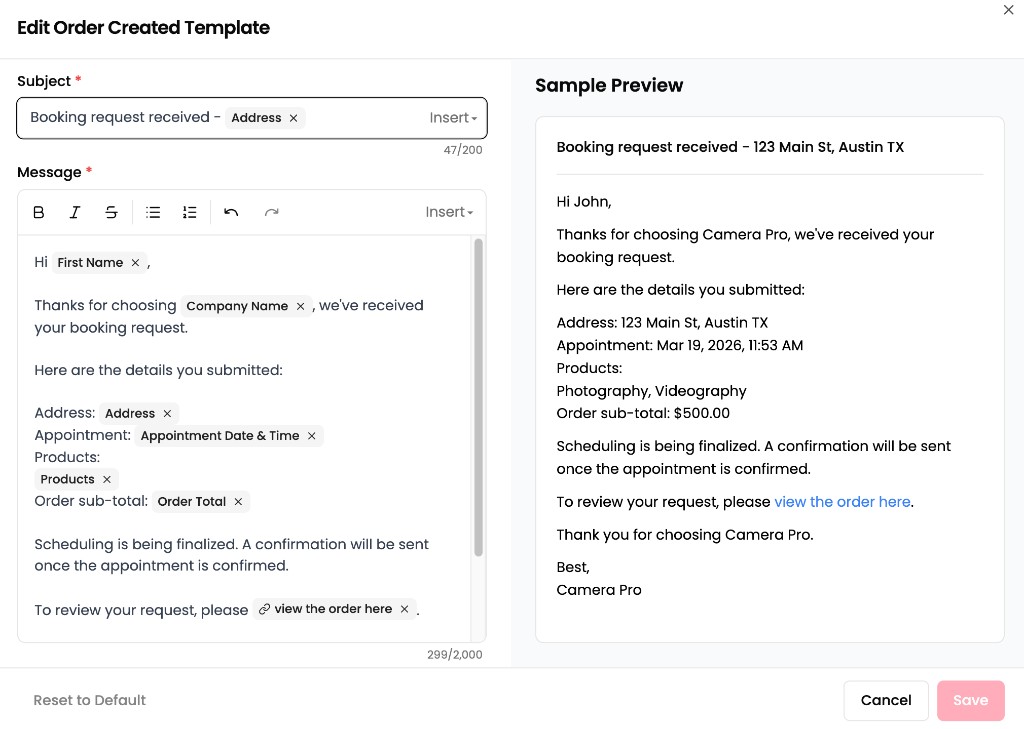
Task: Save the Order Created template
Action: click(x=970, y=700)
